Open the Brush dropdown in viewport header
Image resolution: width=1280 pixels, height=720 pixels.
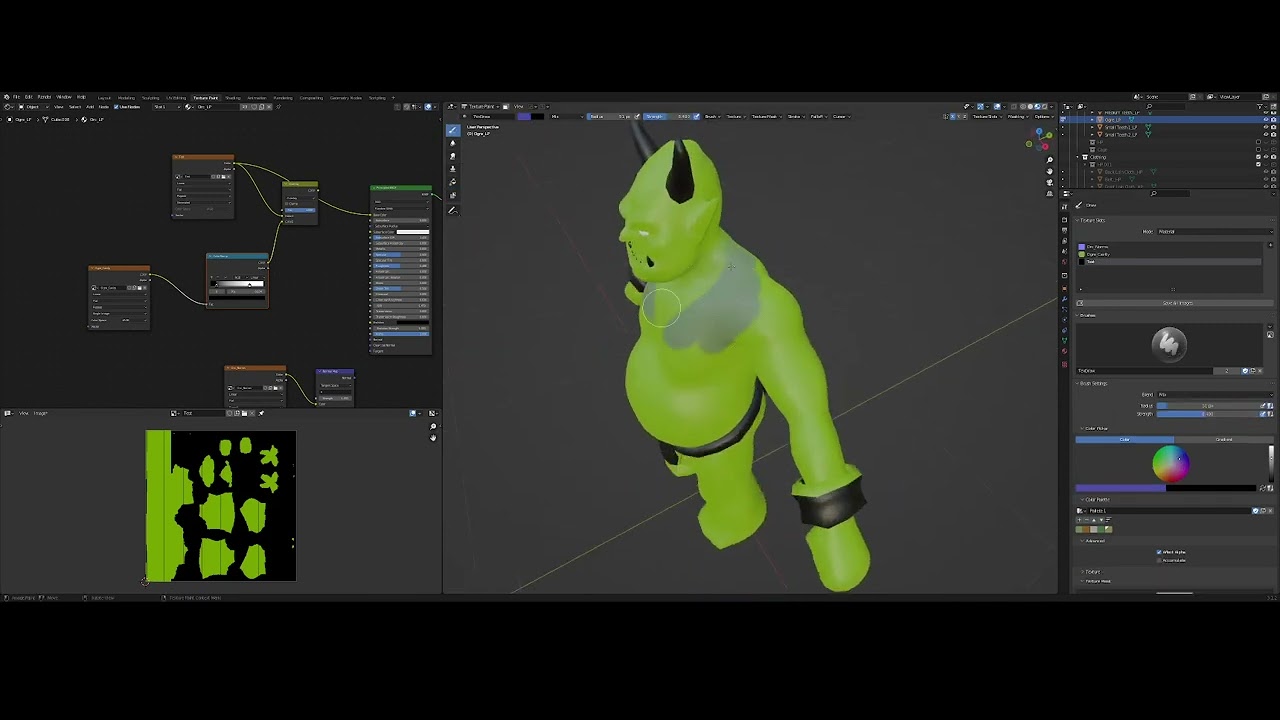coord(712,116)
